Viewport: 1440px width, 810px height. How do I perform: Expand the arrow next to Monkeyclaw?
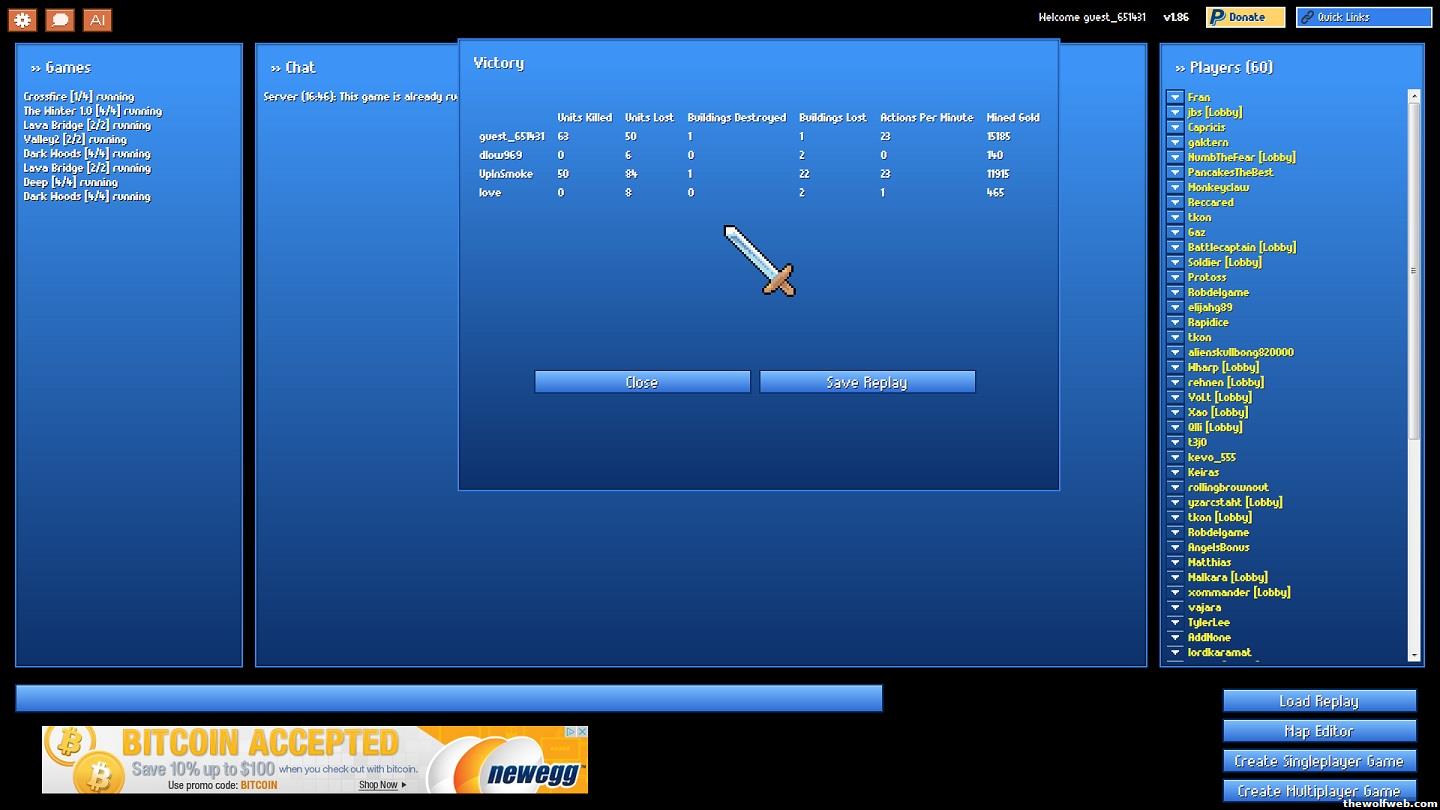[1175, 187]
